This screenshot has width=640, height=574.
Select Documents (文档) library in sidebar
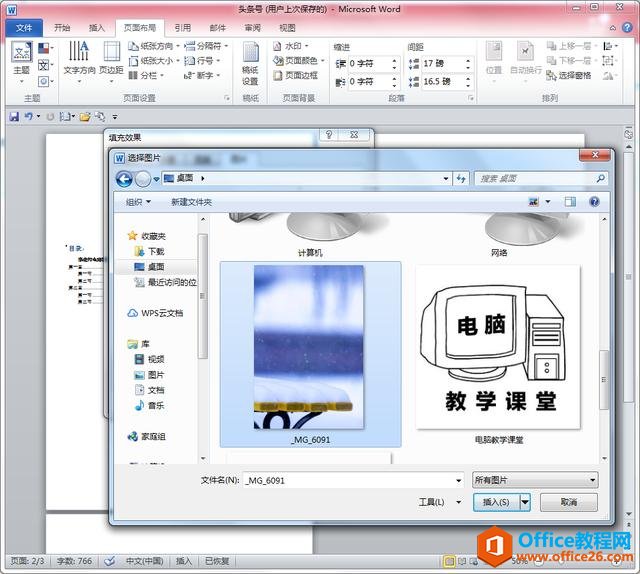149,390
